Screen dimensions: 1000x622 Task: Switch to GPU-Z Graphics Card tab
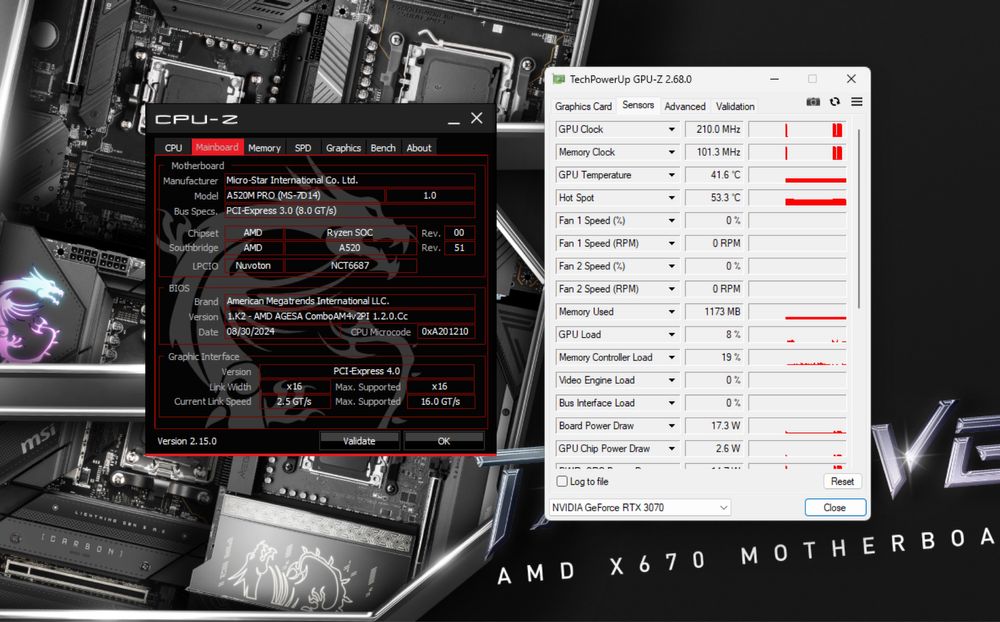tap(583, 107)
